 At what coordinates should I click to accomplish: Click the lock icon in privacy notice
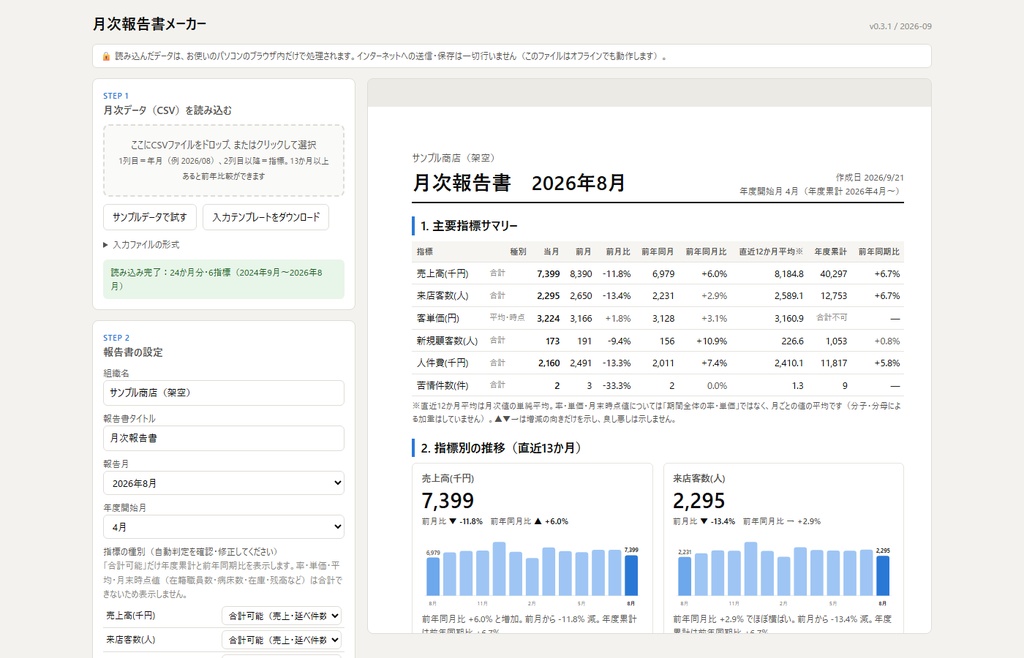point(106,57)
